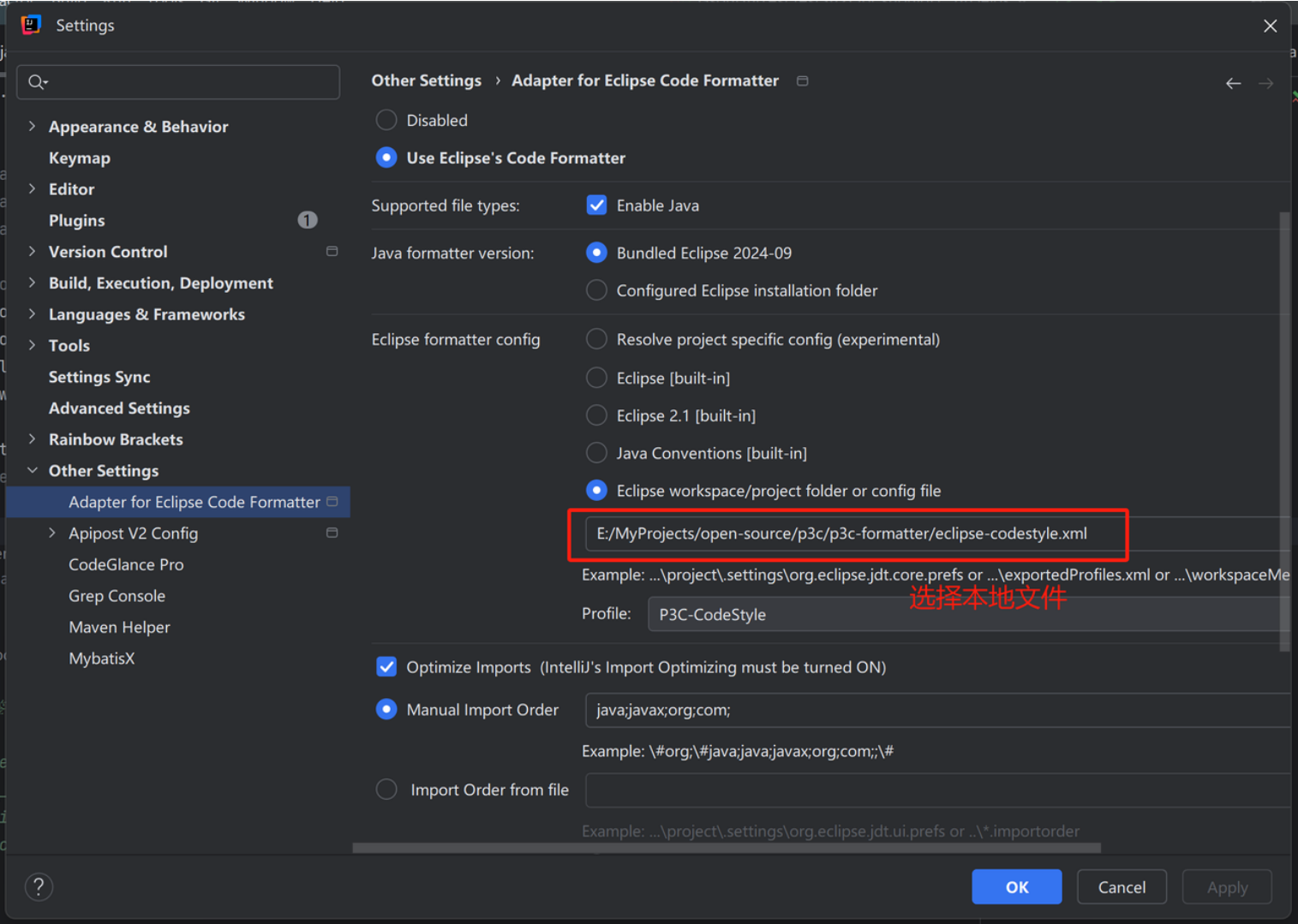Select Eclipse 2.1 [built-in] config
The width and height of the screenshot is (1298, 924).
[596, 415]
